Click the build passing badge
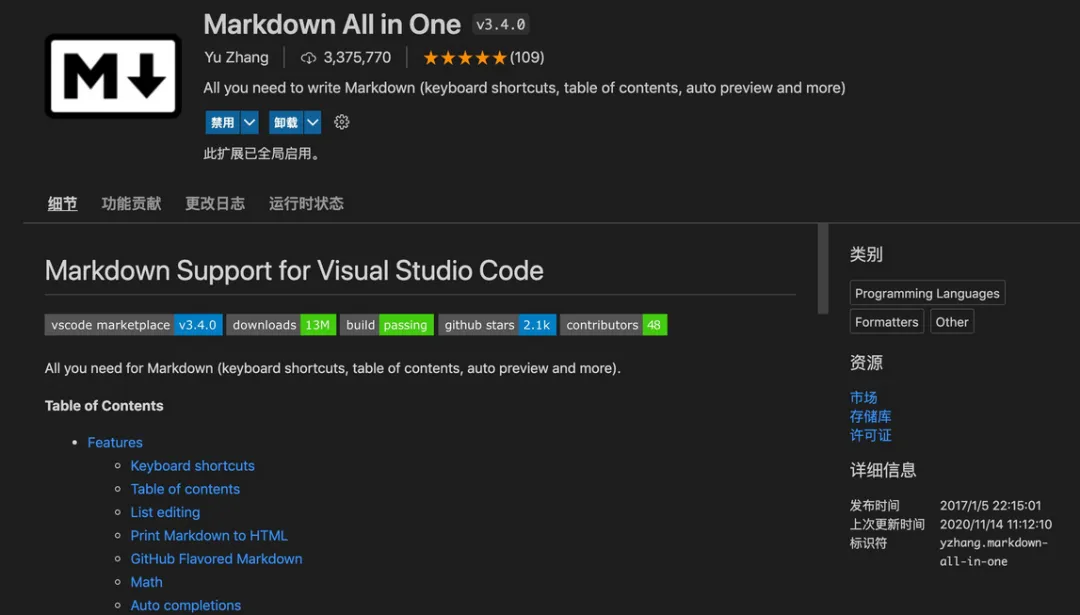Screen dimensions: 1080x615 point(387,325)
